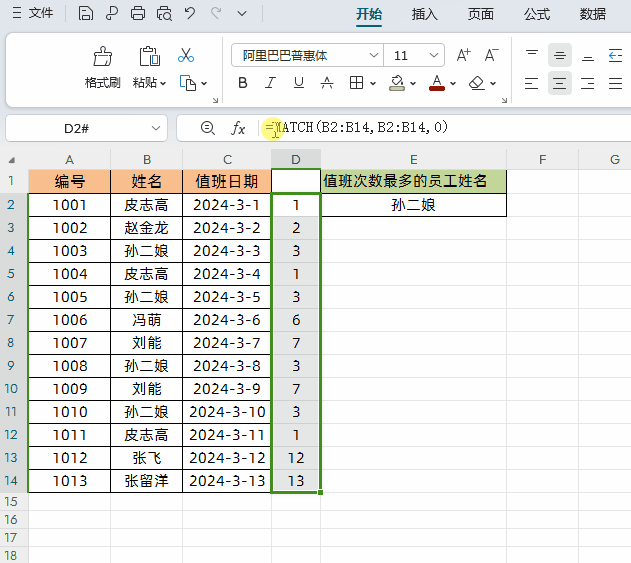Viewport: 631px width, 563px height.
Task: Click the Save icon in quick access toolbar
Action: coord(86,14)
